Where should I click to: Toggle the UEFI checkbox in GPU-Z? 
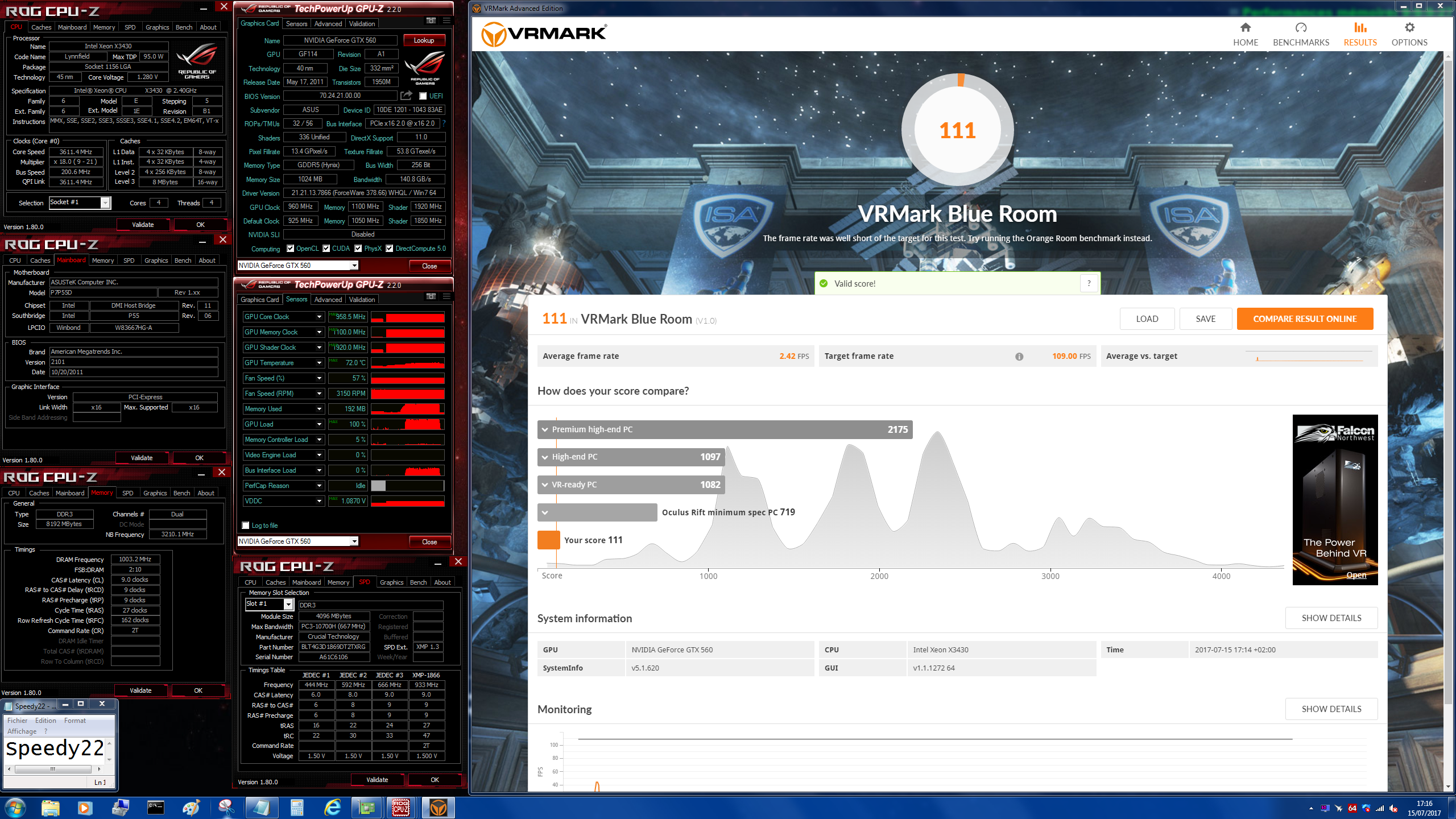423,96
